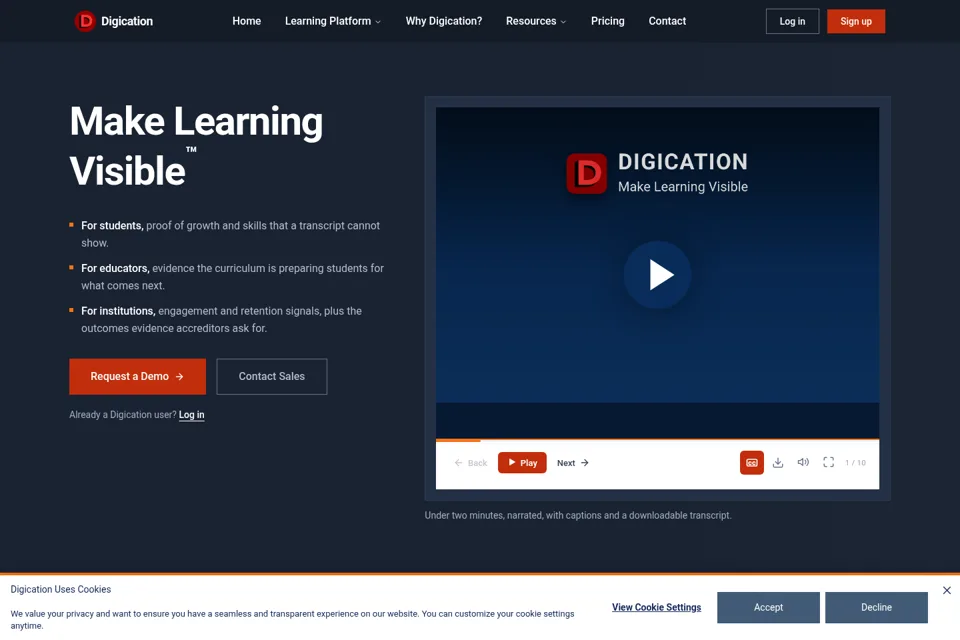
Task: Click the Request a Demo button
Action: coord(137,376)
